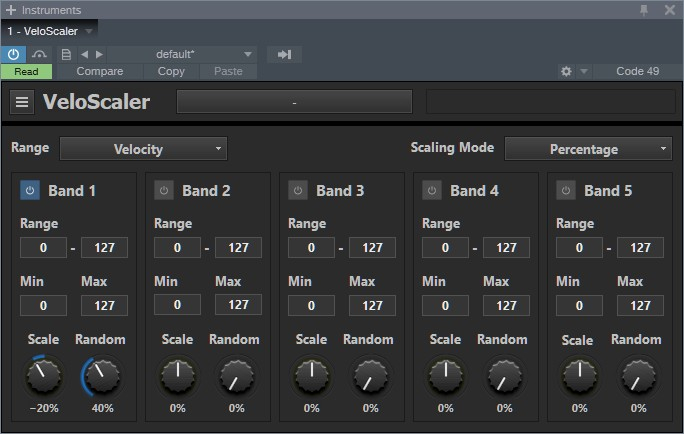Image resolution: width=684 pixels, height=434 pixels.
Task: Click the Band 3 Max value field
Action: tap(372, 305)
